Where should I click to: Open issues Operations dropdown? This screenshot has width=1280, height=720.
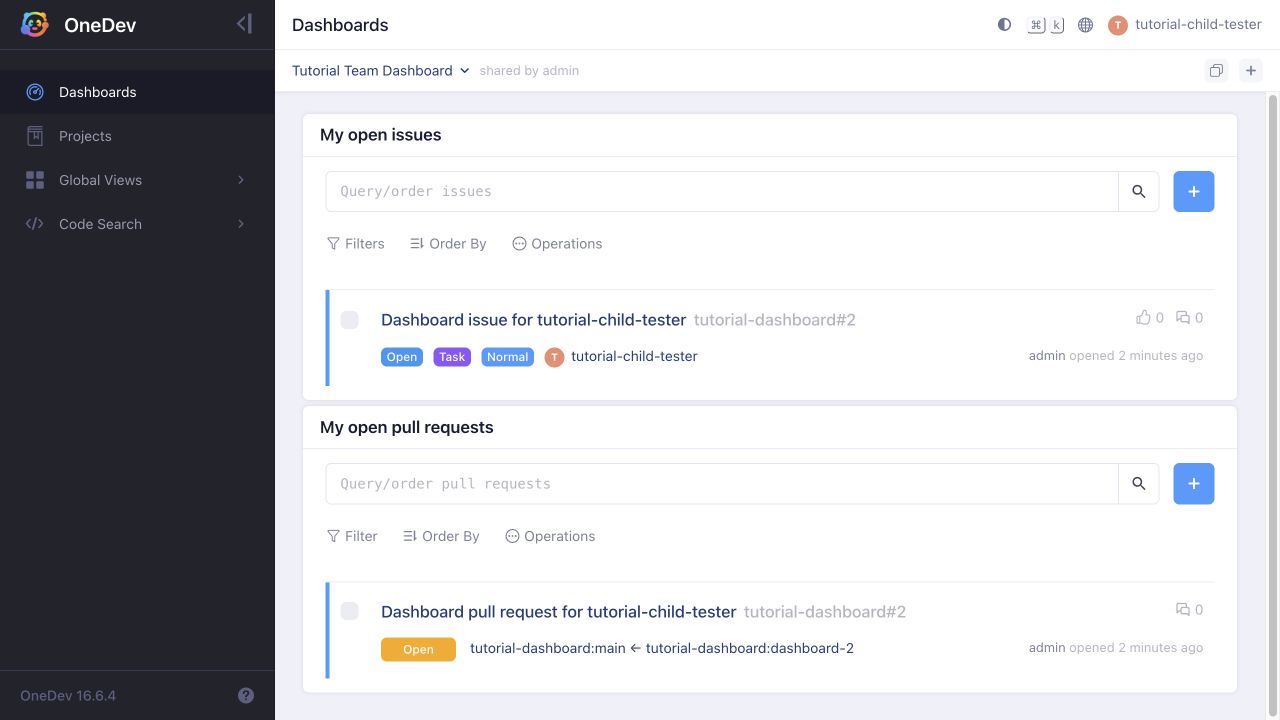coord(557,244)
